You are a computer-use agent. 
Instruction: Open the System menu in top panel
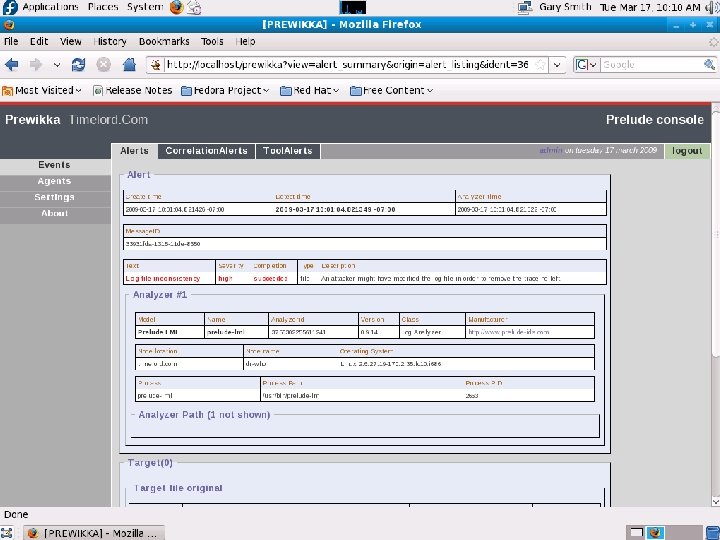tap(145, 7)
